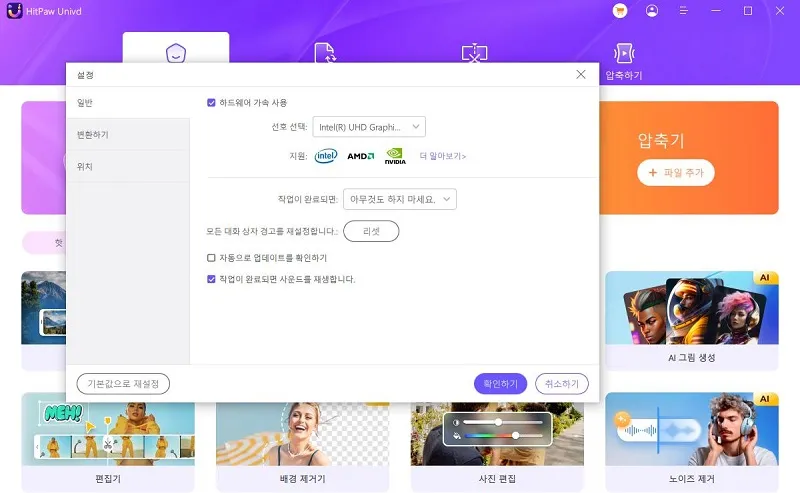The width and height of the screenshot is (800, 493).
Task: Click the NVIDIA logo icon
Action: [x=395, y=156]
